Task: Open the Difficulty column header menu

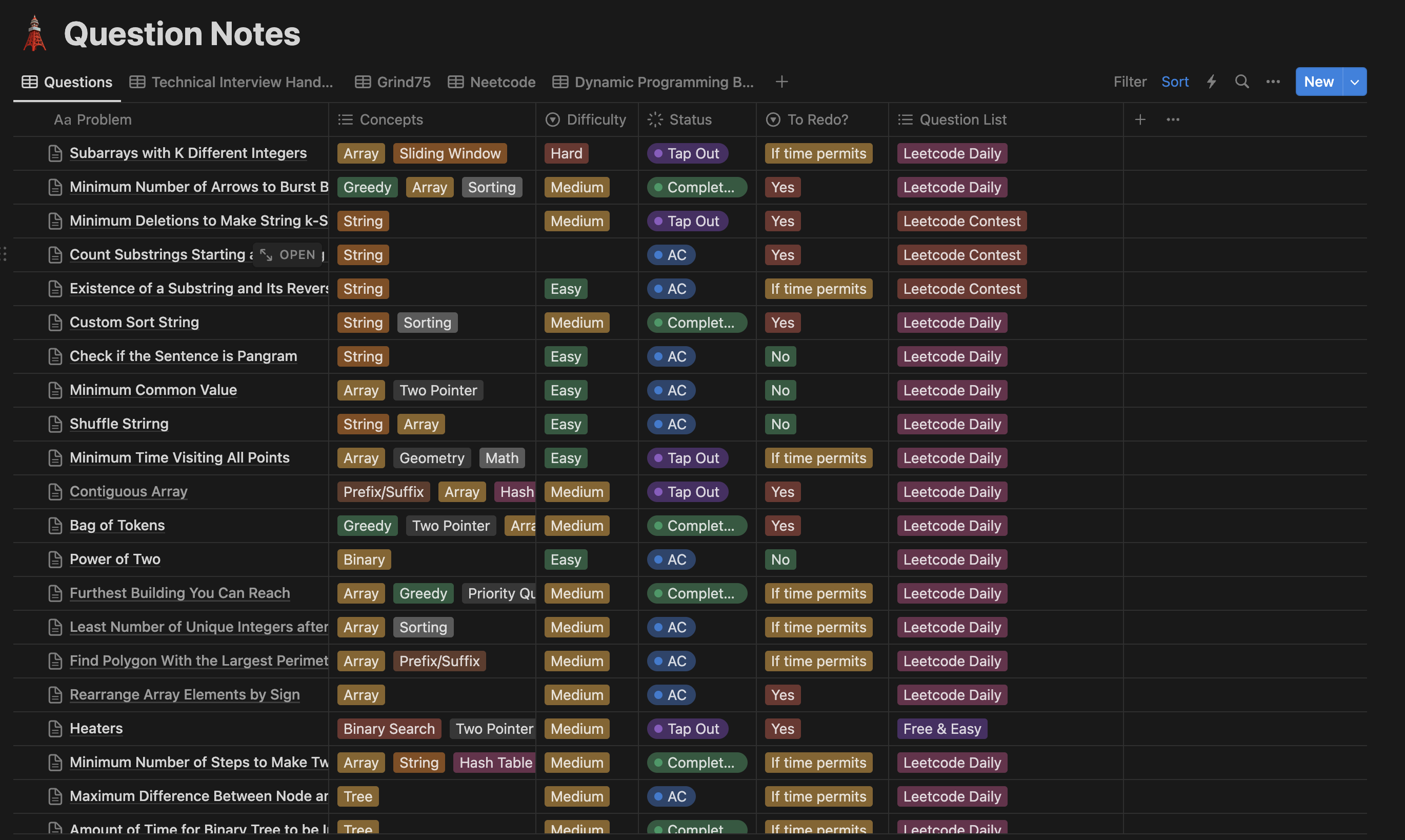Action: click(587, 119)
